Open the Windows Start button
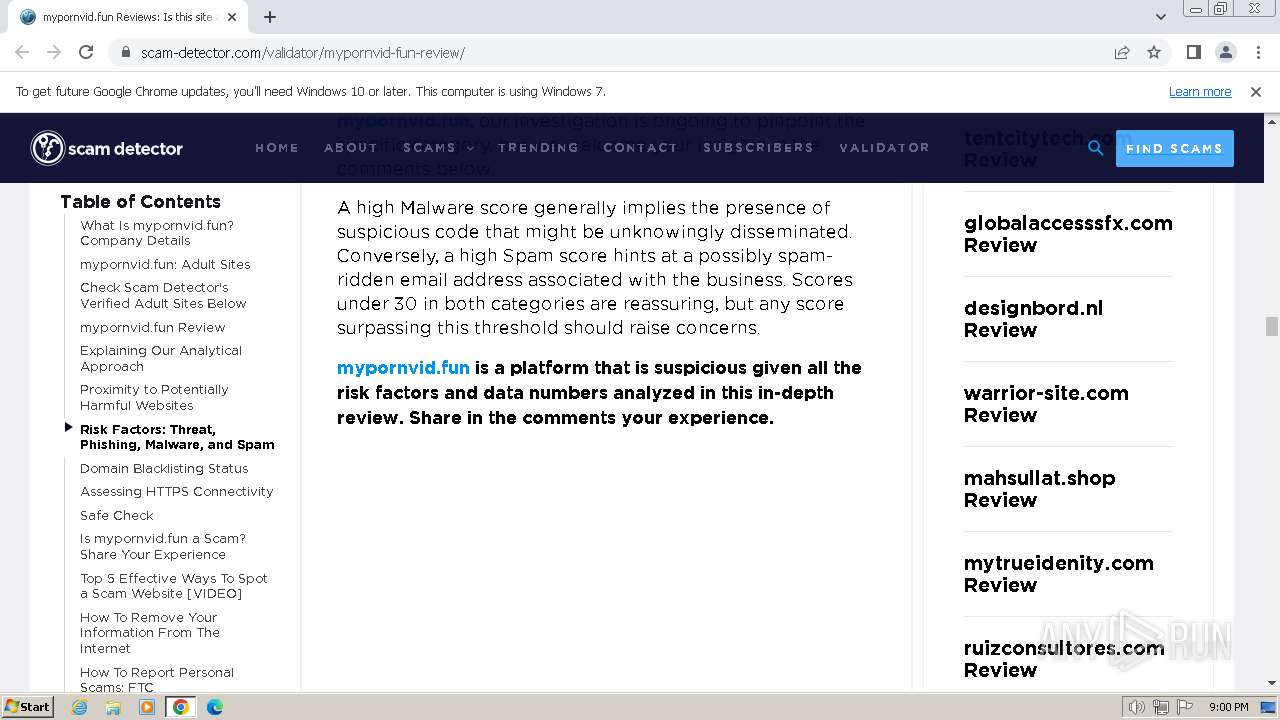1280x720 pixels. click(x=27, y=707)
